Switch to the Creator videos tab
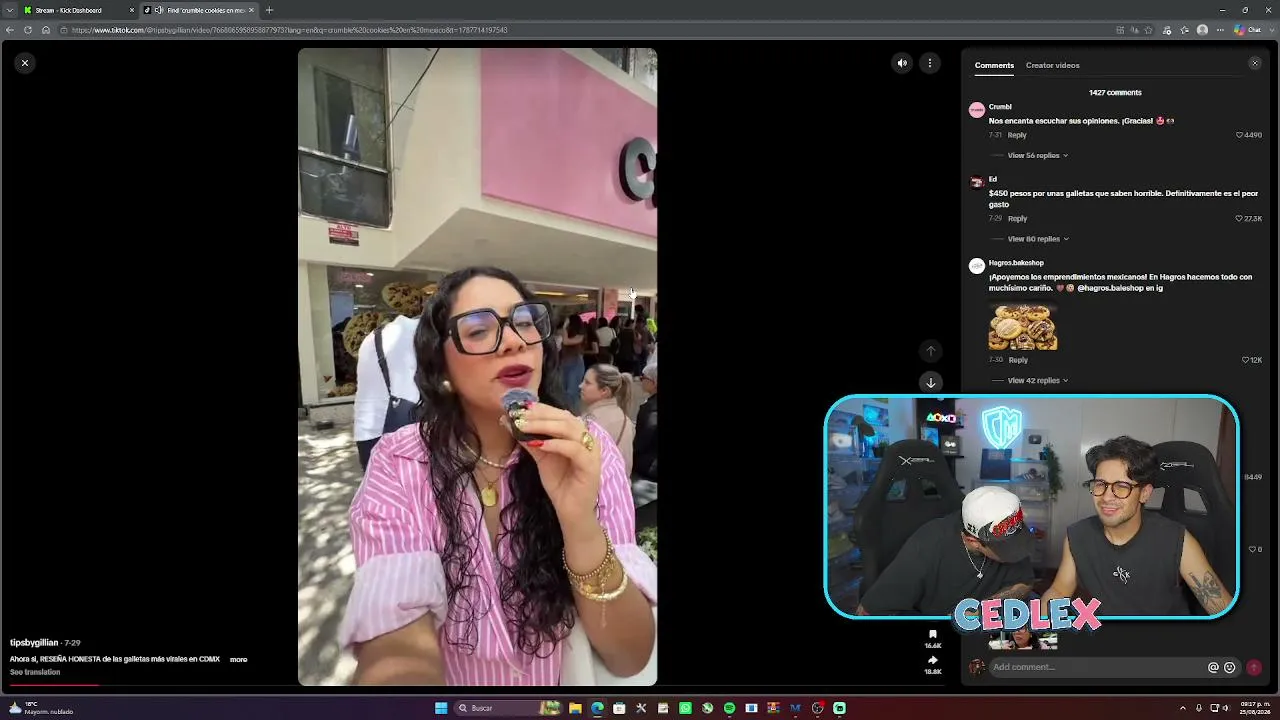The image size is (1280, 720). 1052,65
